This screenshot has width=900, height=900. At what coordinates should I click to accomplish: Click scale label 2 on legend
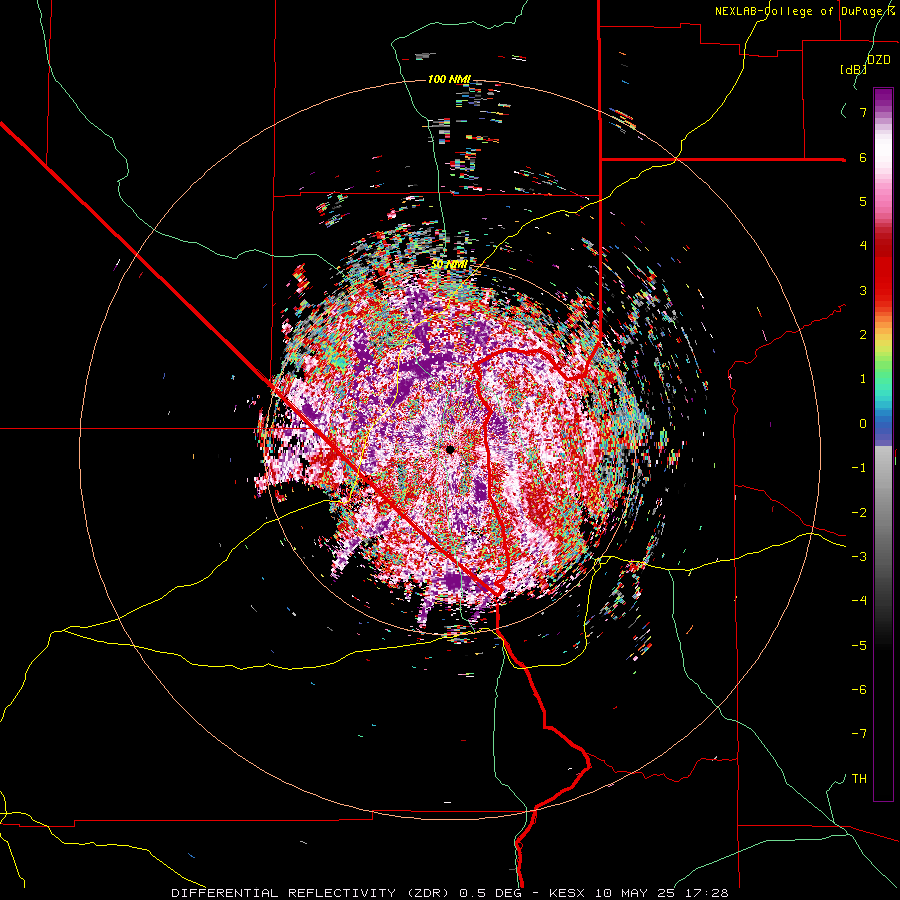(863, 335)
